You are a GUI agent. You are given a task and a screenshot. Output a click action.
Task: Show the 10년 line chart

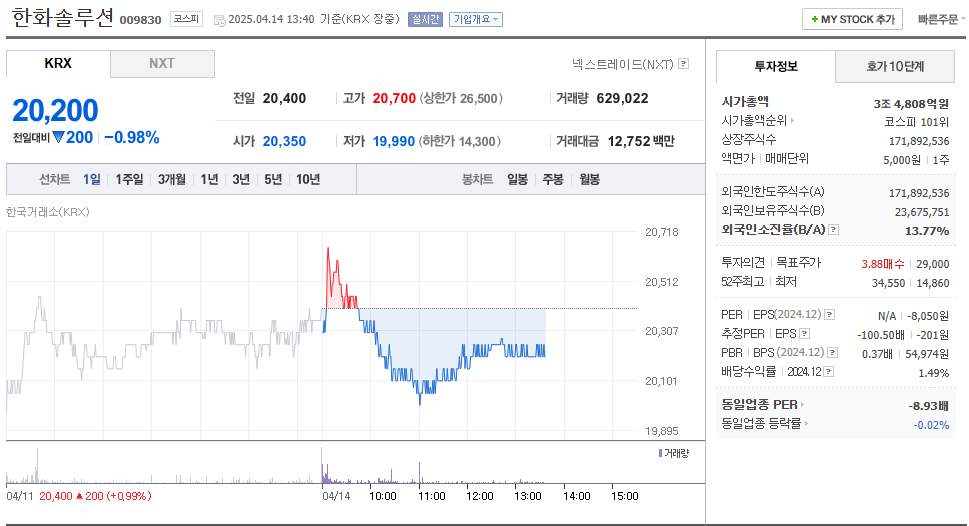[308, 179]
